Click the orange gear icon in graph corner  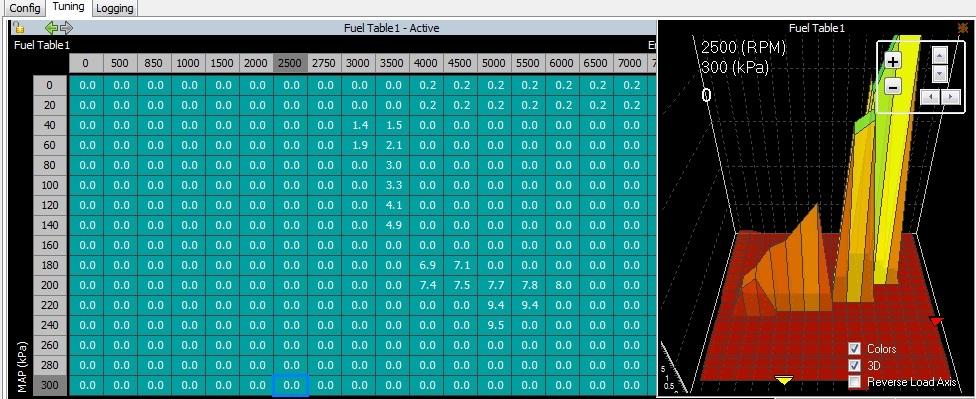pos(963,28)
